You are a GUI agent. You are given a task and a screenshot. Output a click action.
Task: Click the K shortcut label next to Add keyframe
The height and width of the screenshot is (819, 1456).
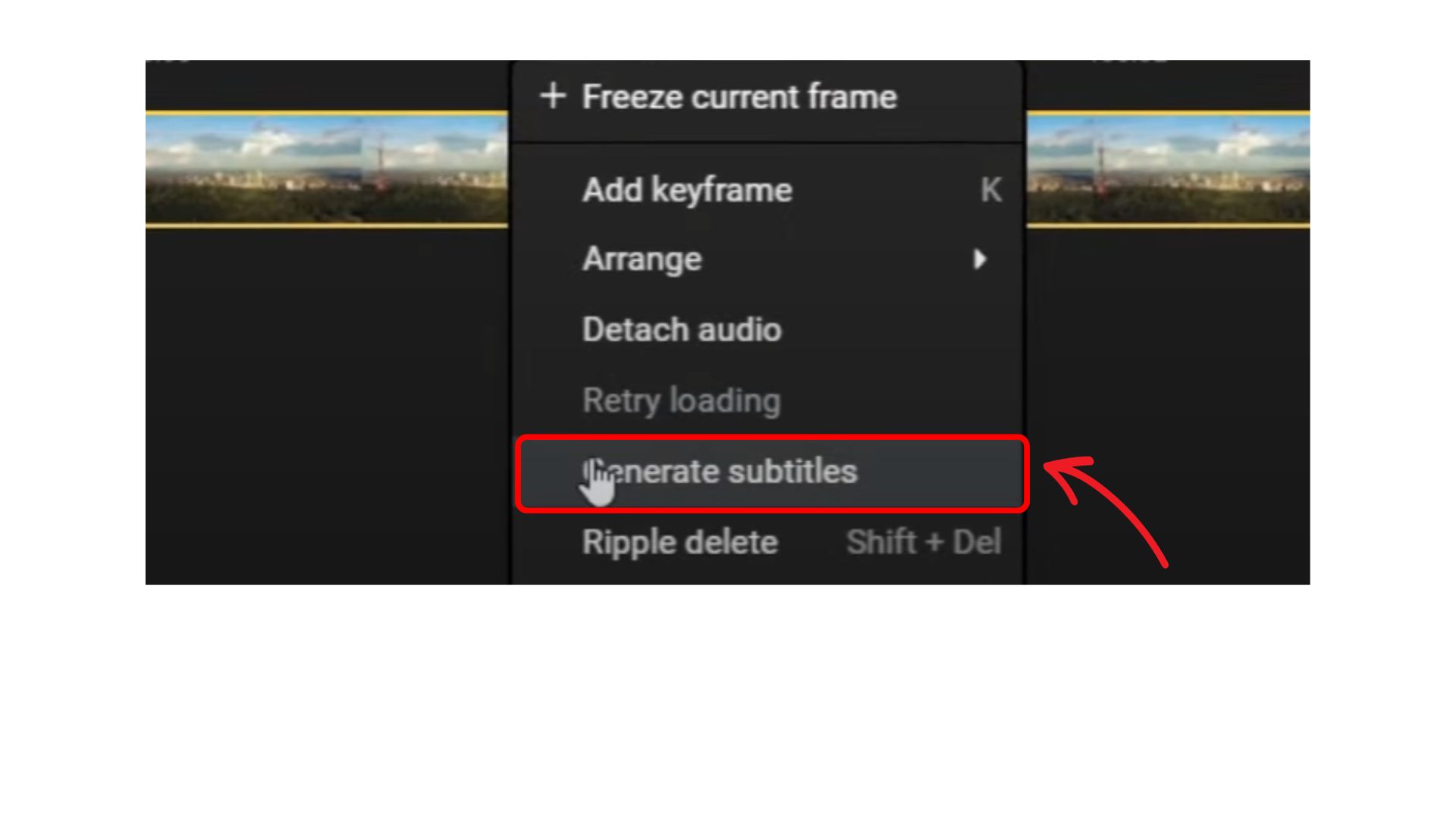[991, 190]
